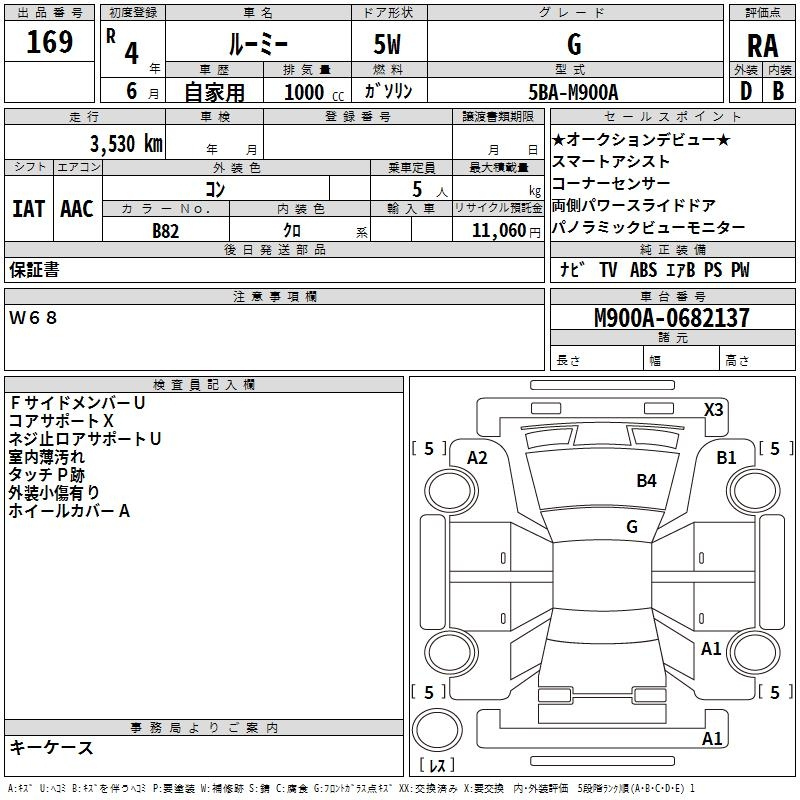Image resolution: width=800 pixels, height=800 pixels.
Task: Select the chassis number M900A-0682137
Action: click(671, 318)
